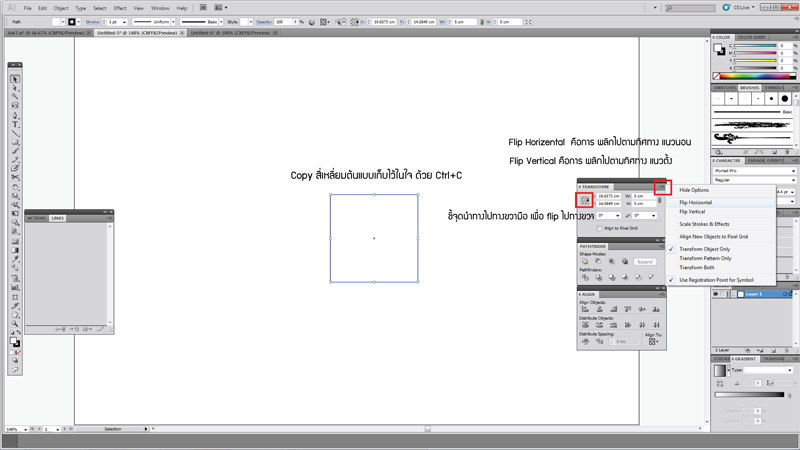Toggle Align to Pixel Grid checkbox
The width and height of the screenshot is (800, 450).
point(599,228)
